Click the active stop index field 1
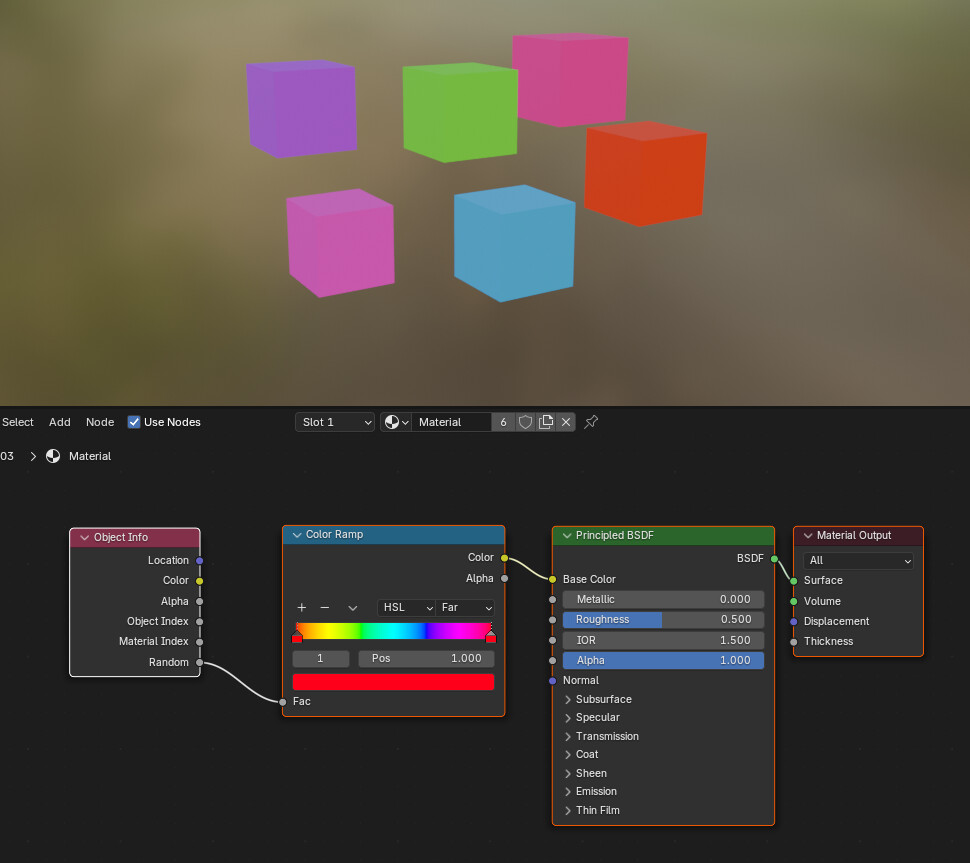The width and height of the screenshot is (970, 863). click(320, 659)
